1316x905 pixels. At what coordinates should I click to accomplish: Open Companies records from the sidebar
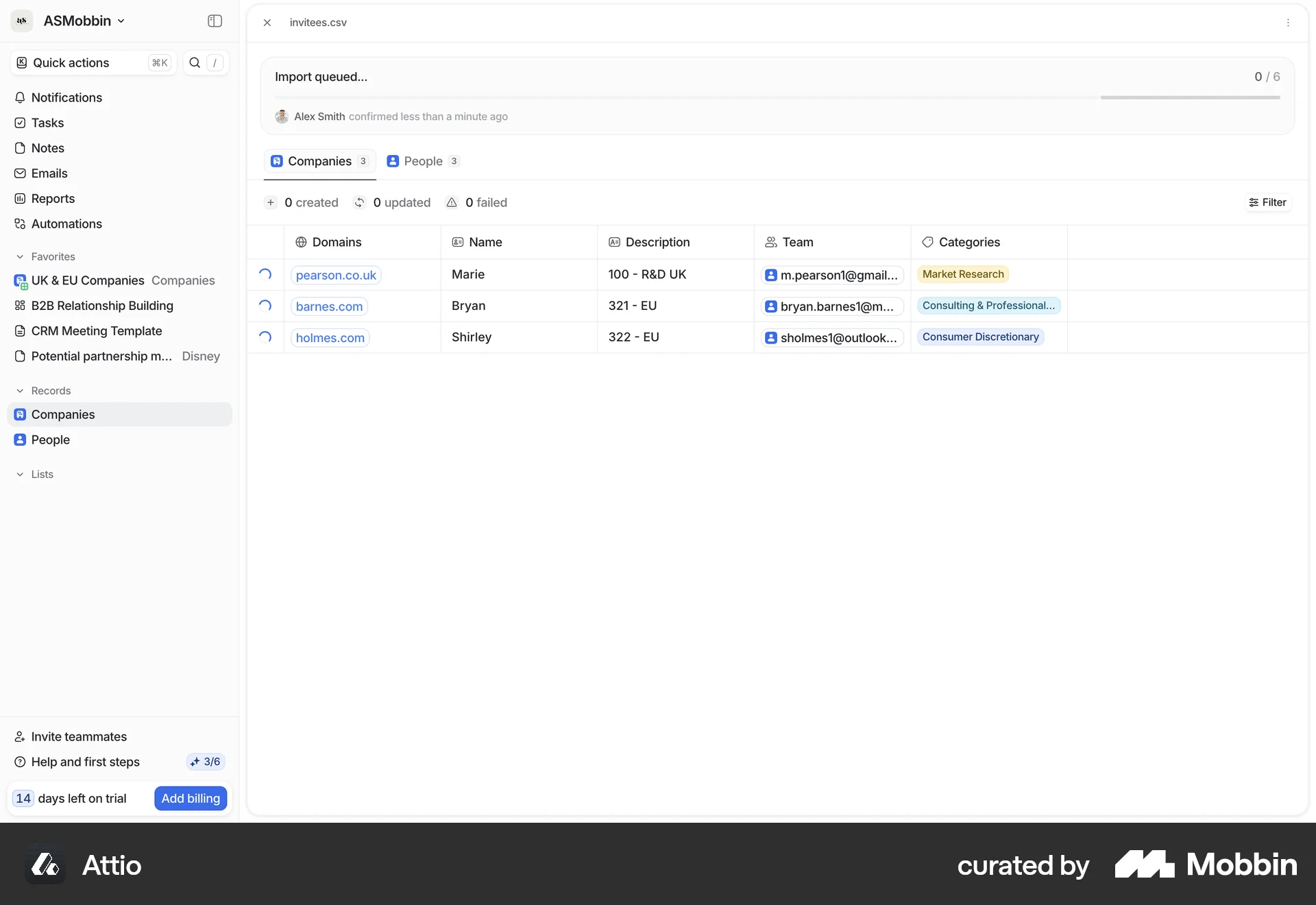63,414
